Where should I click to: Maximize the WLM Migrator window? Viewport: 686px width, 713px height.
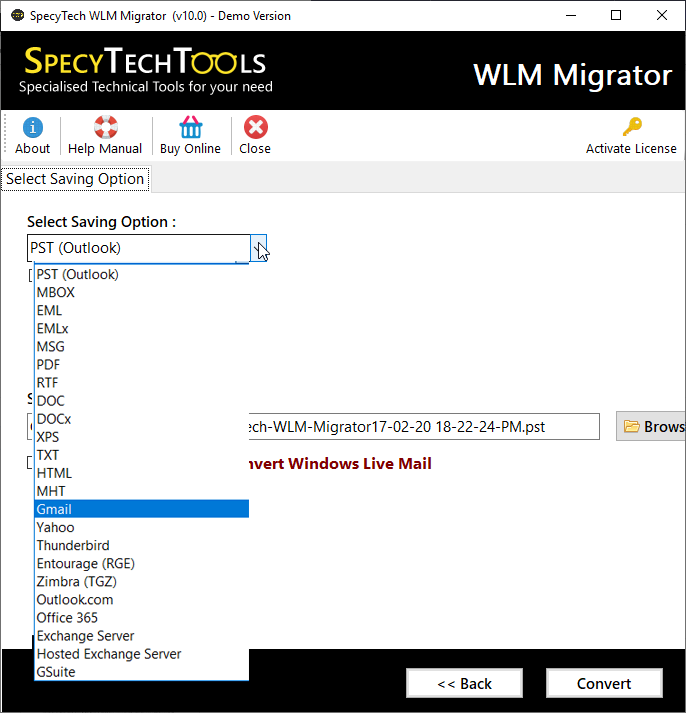pyautogui.click(x=616, y=15)
